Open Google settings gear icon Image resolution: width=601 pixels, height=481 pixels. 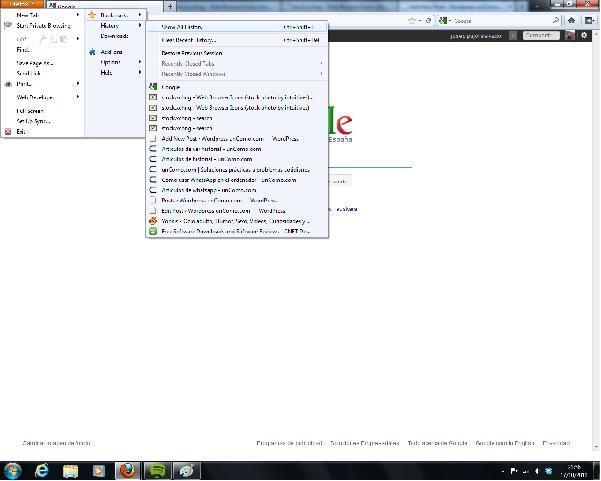coord(584,35)
